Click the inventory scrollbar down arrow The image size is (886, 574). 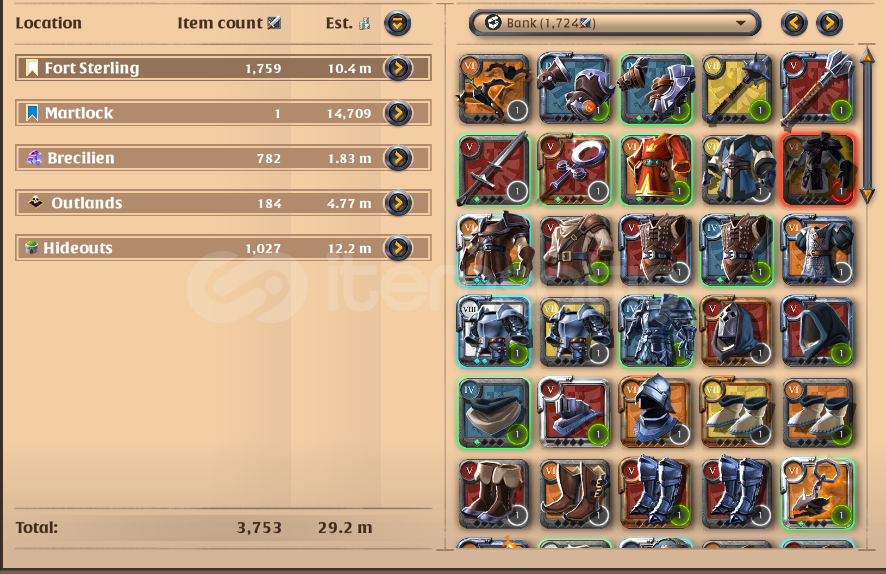coord(867,196)
